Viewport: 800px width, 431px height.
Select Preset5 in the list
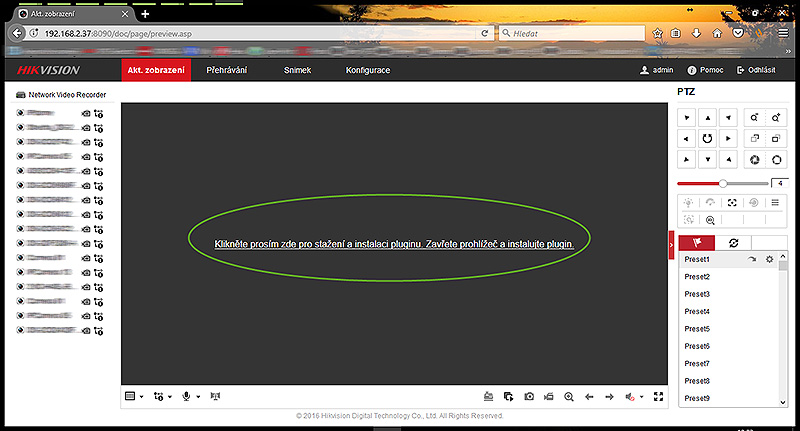point(729,328)
